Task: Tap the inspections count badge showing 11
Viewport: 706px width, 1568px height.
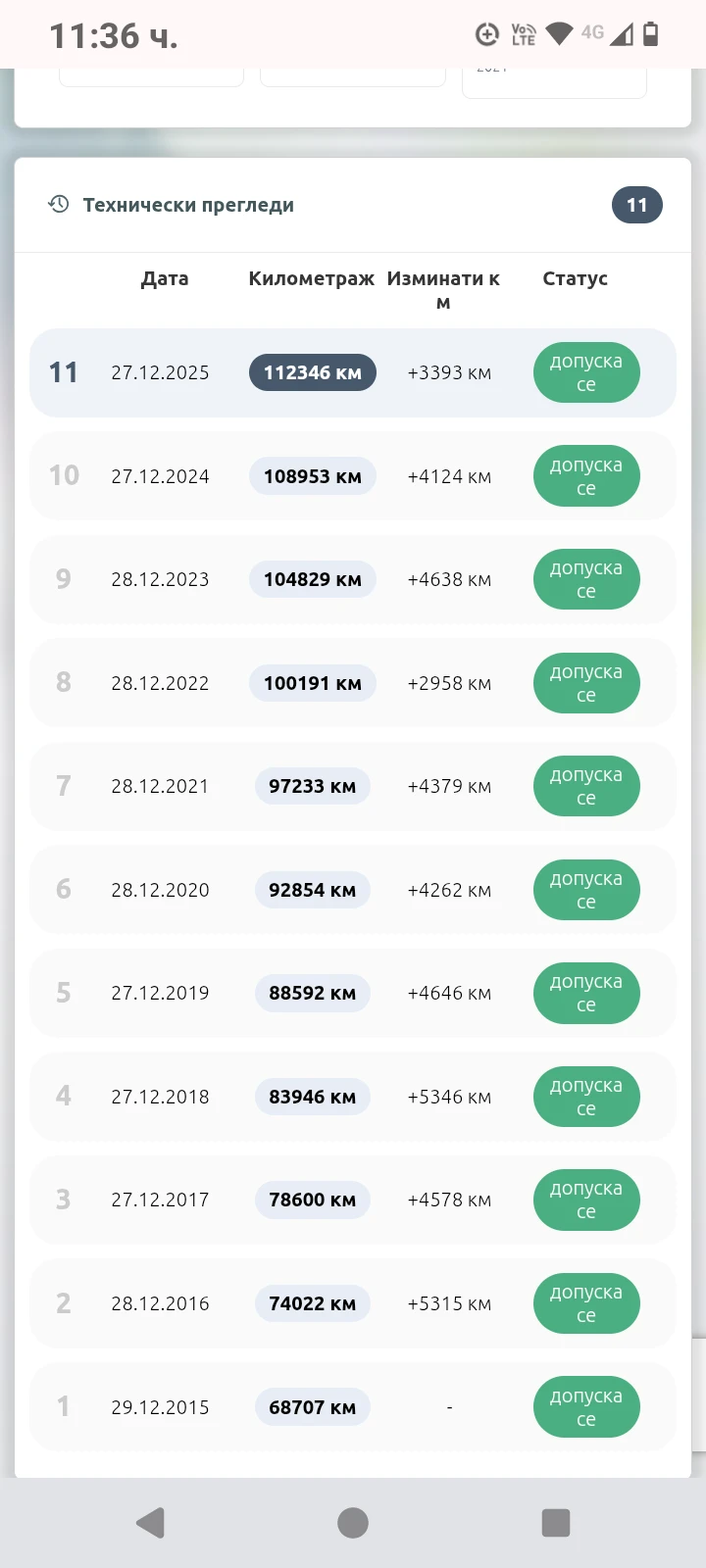Action: 637,205
